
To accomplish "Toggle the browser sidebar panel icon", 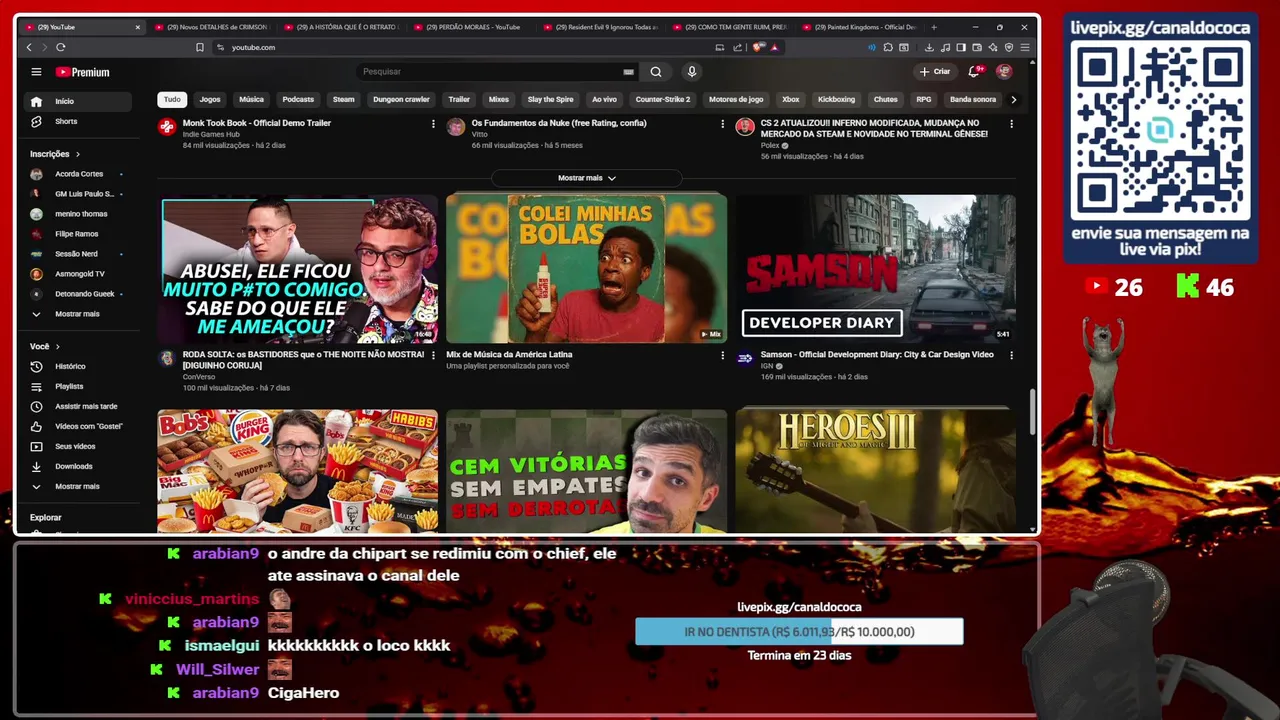I will (x=961, y=47).
